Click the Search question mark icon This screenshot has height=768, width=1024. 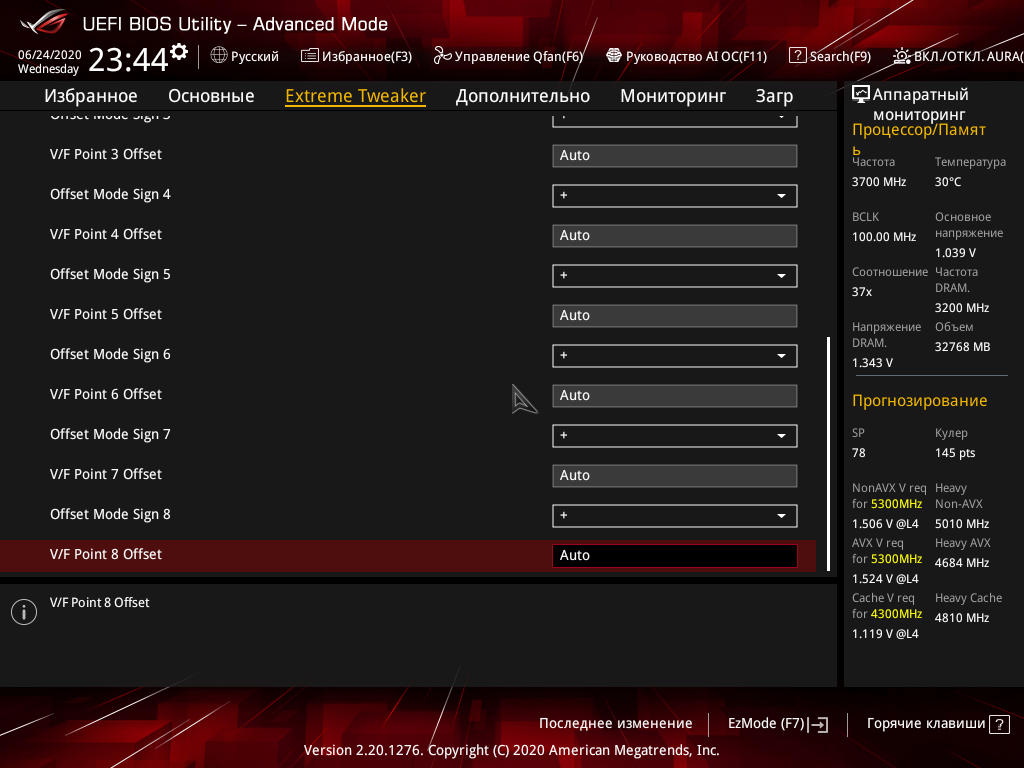click(x=797, y=56)
